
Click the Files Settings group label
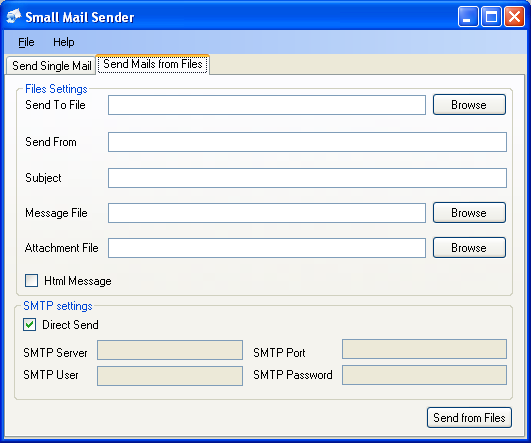coord(56,89)
